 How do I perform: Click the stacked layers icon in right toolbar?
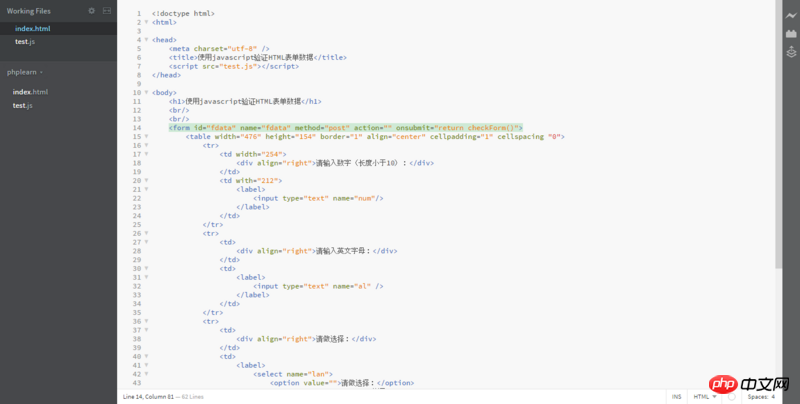click(x=791, y=52)
